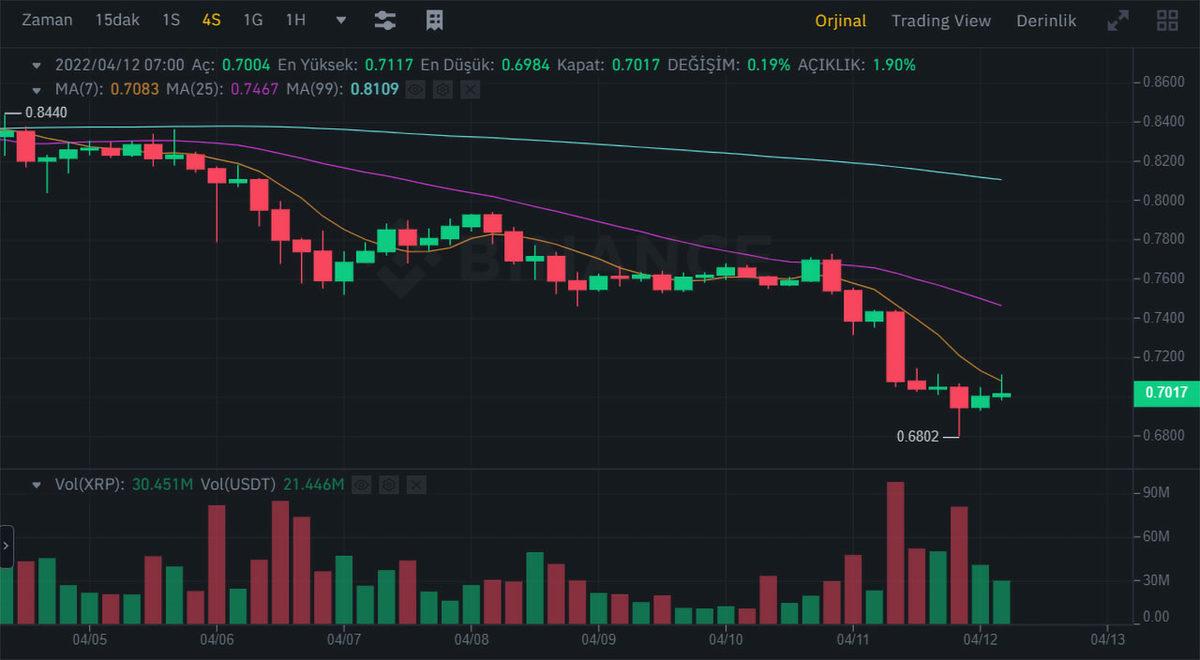Select the 4S time interval

pyautogui.click(x=211, y=21)
